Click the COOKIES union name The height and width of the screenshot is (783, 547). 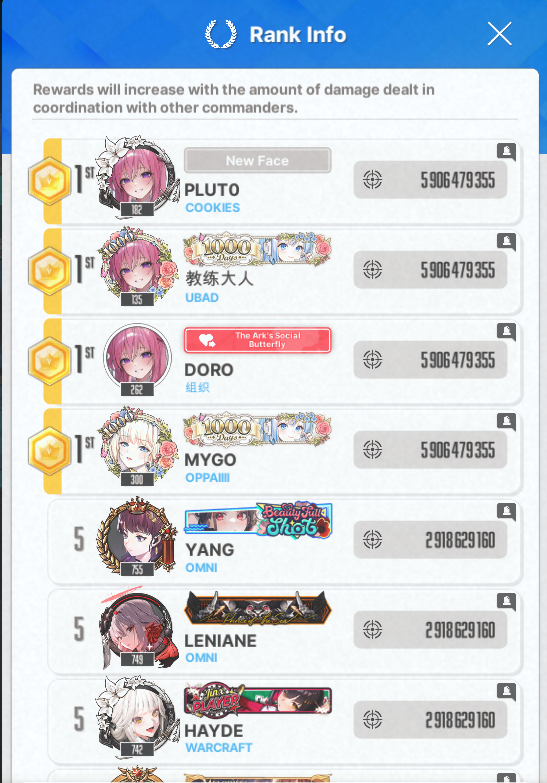(212, 208)
